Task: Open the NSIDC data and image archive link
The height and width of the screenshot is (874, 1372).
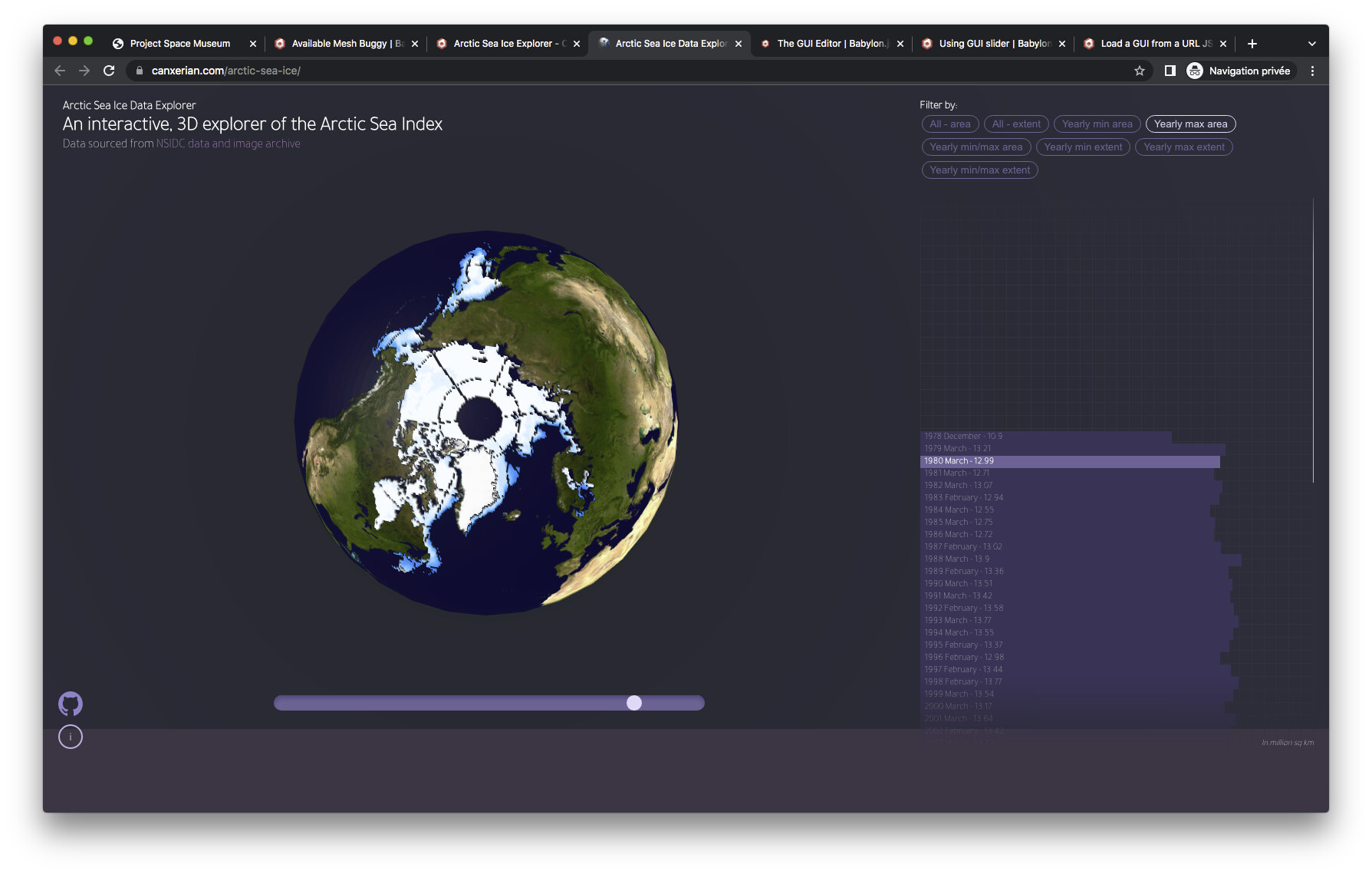Action: coord(228,144)
